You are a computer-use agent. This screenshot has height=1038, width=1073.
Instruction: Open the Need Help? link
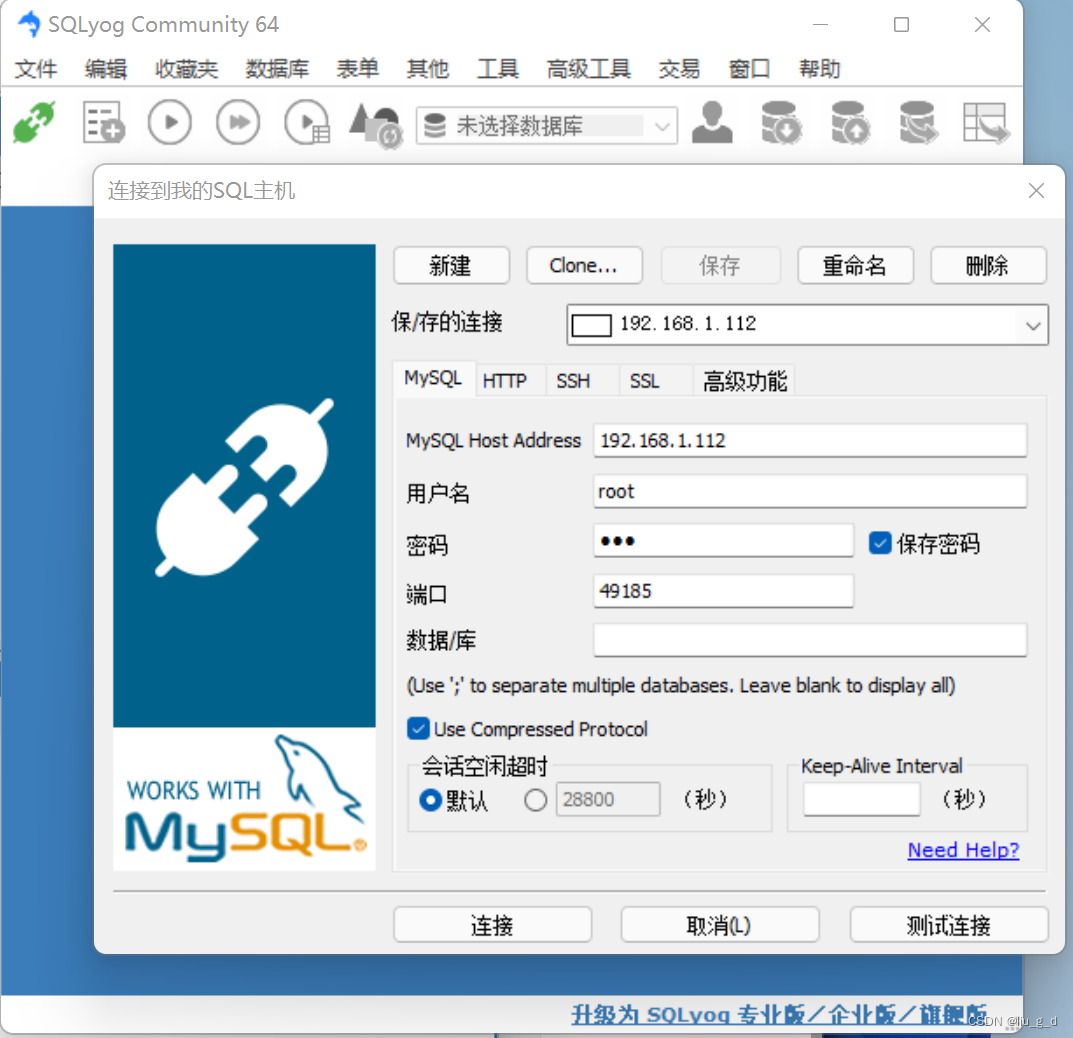963,850
